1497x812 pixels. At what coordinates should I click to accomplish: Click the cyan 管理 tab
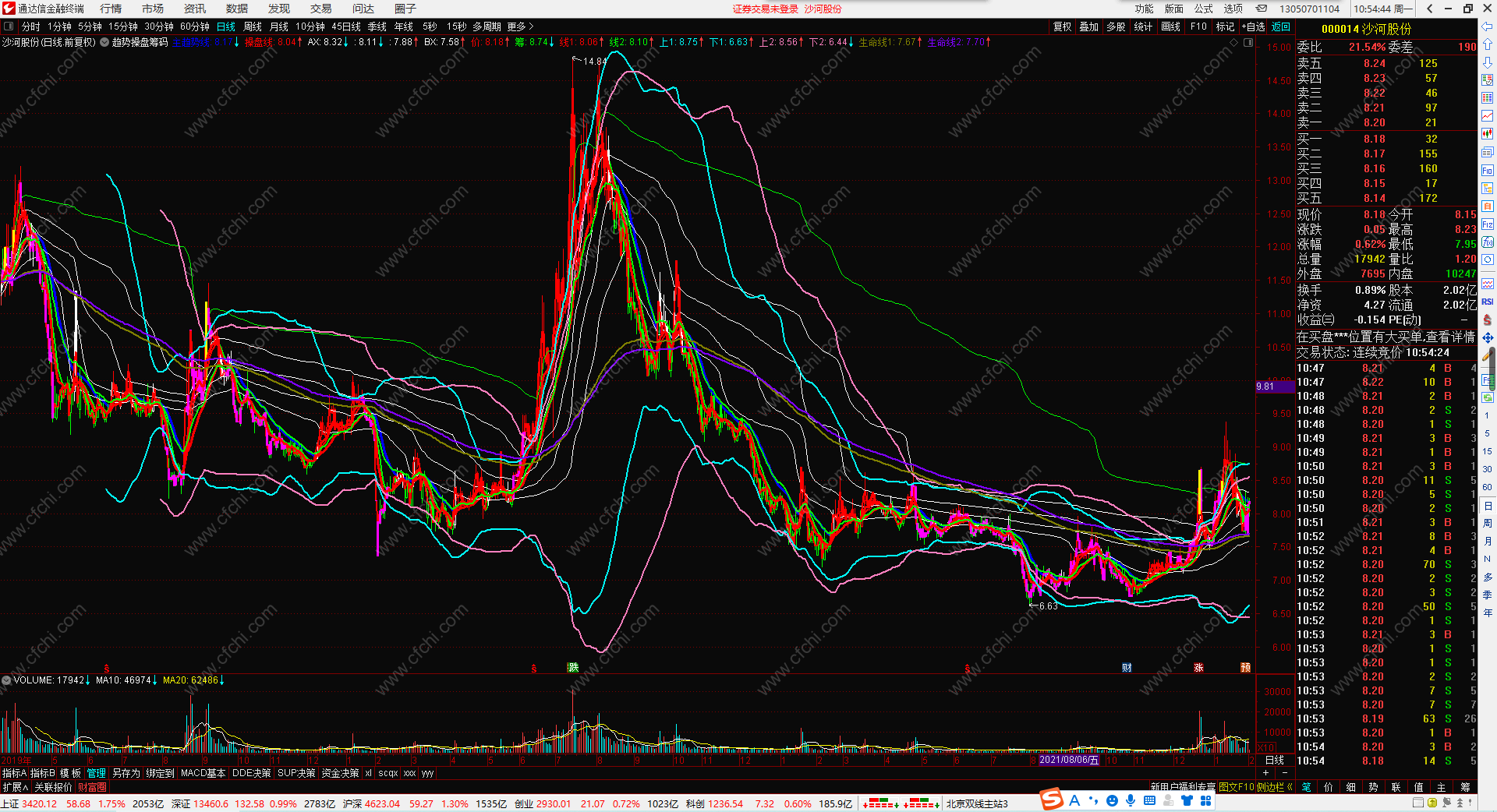point(97,773)
